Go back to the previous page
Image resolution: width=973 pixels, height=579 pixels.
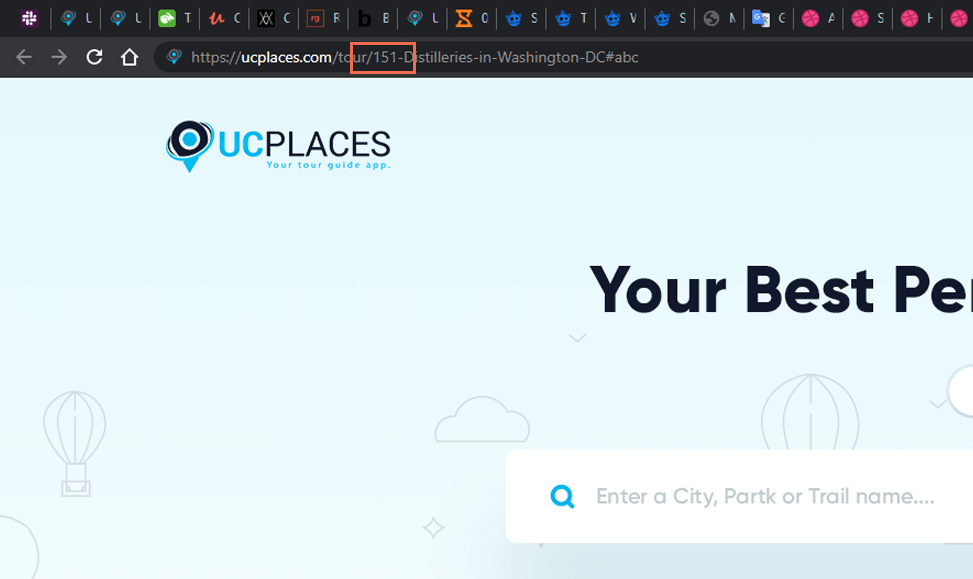coord(24,57)
